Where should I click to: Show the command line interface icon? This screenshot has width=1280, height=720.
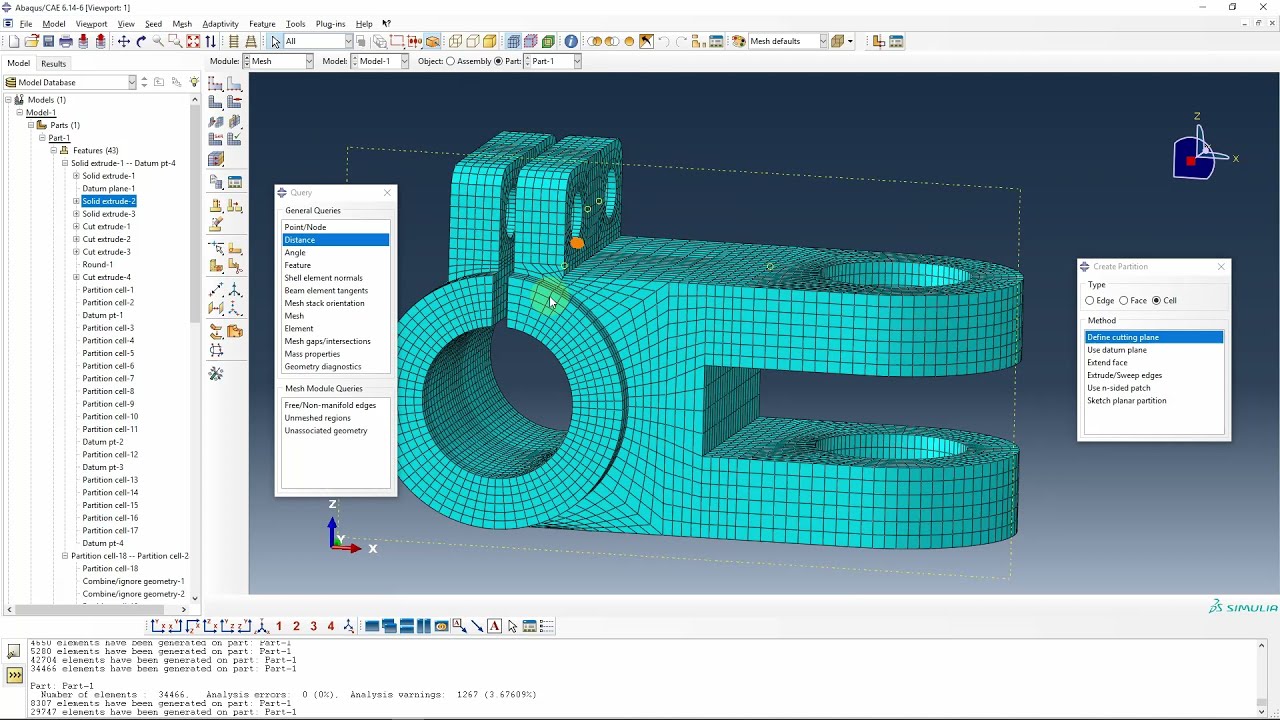tap(14, 675)
